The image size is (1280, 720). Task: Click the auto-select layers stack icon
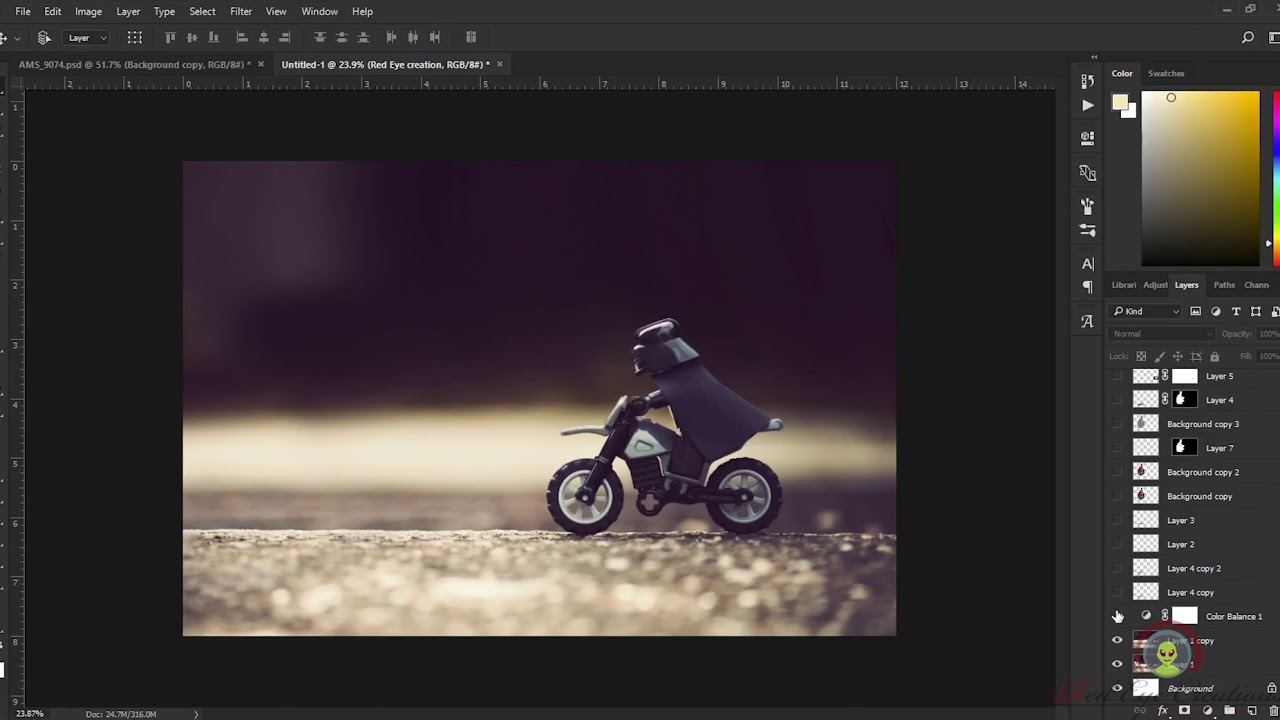(x=44, y=38)
